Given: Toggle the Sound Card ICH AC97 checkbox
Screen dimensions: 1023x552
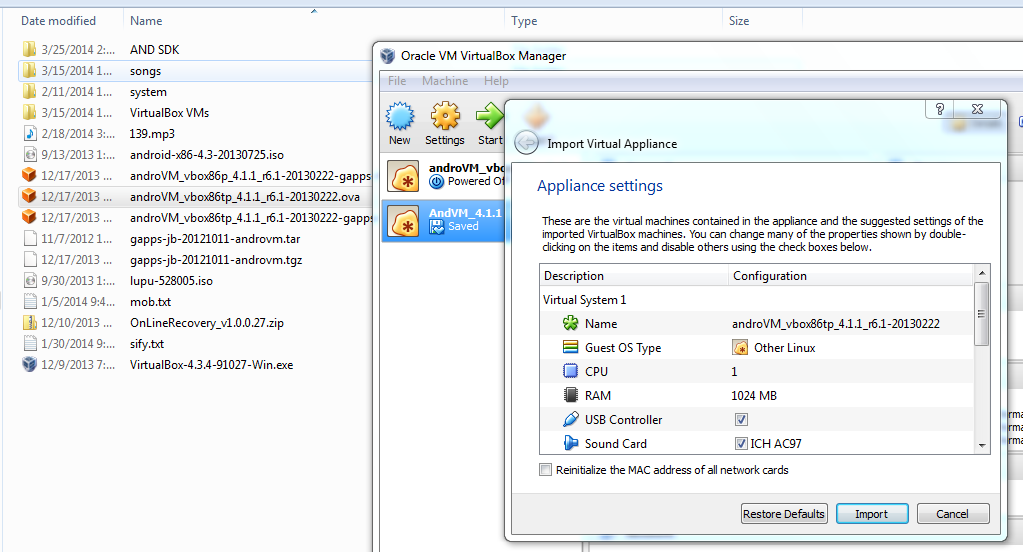Looking at the screenshot, I should click(741, 444).
